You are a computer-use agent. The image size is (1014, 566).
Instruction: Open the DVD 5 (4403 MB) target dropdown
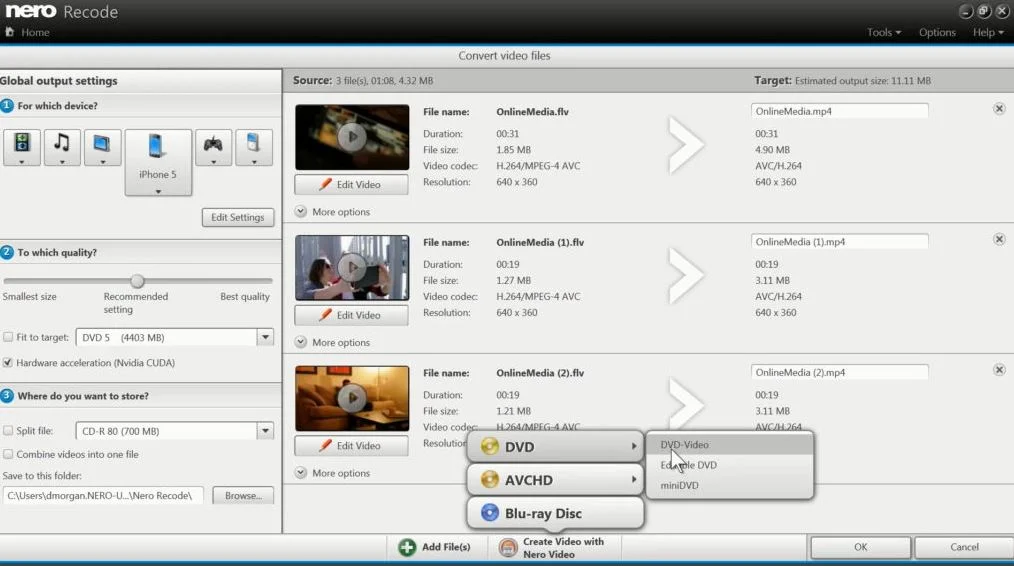coord(265,337)
